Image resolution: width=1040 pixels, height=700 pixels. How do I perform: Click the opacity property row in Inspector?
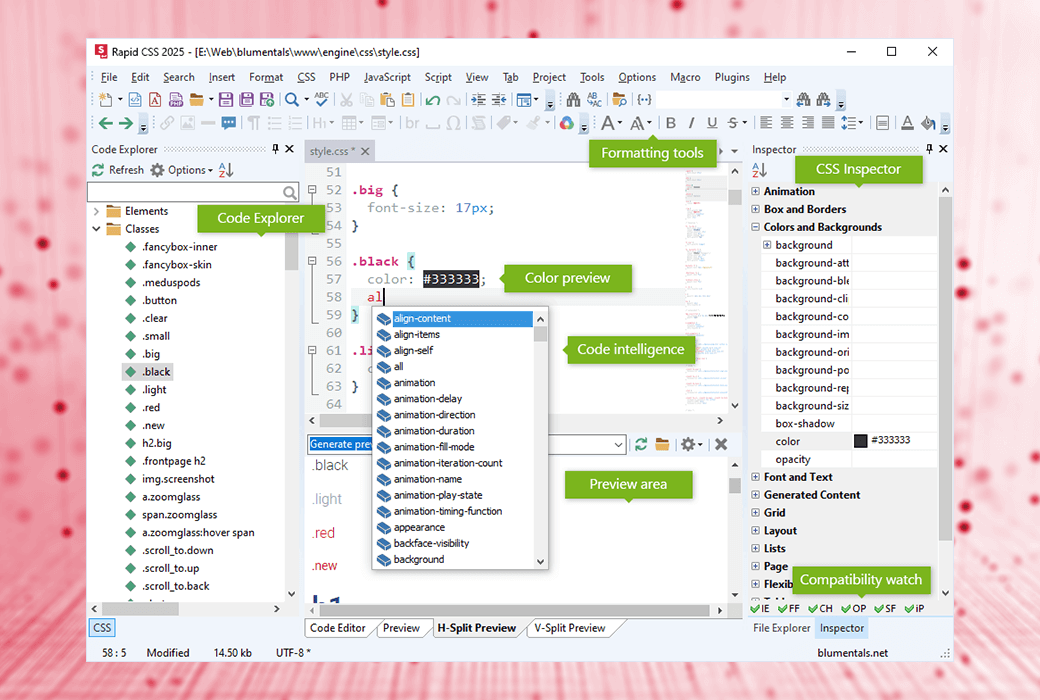click(849, 459)
